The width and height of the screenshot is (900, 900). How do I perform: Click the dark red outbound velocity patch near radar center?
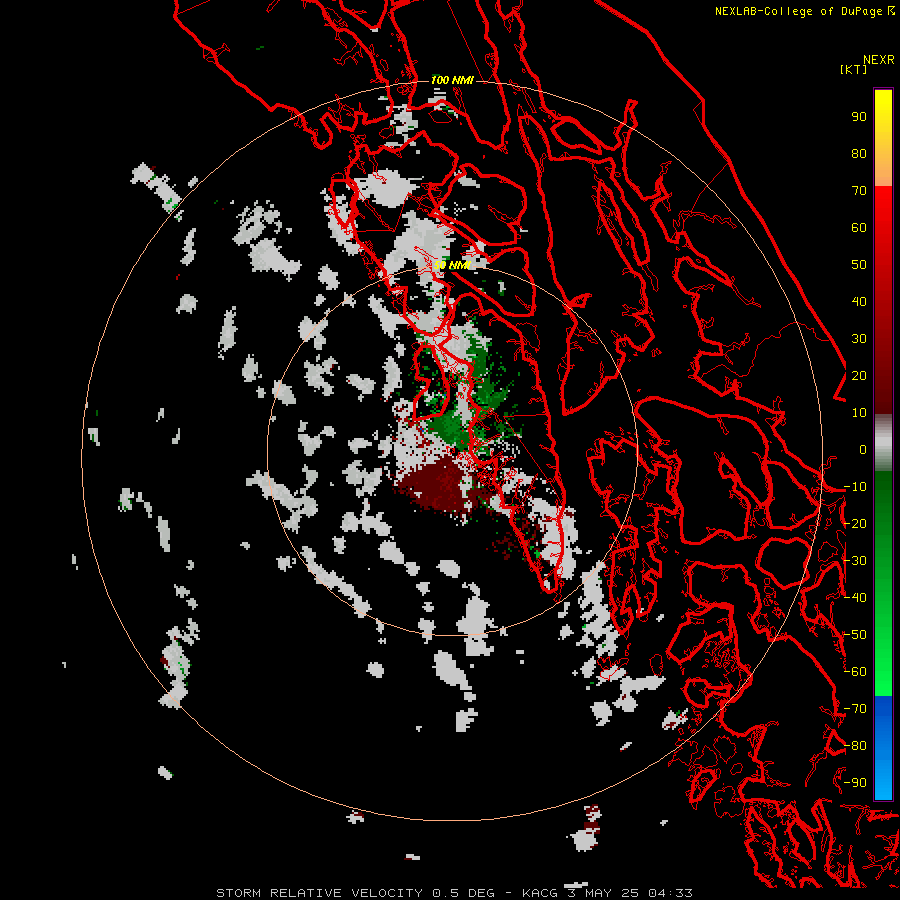click(439, 485)
